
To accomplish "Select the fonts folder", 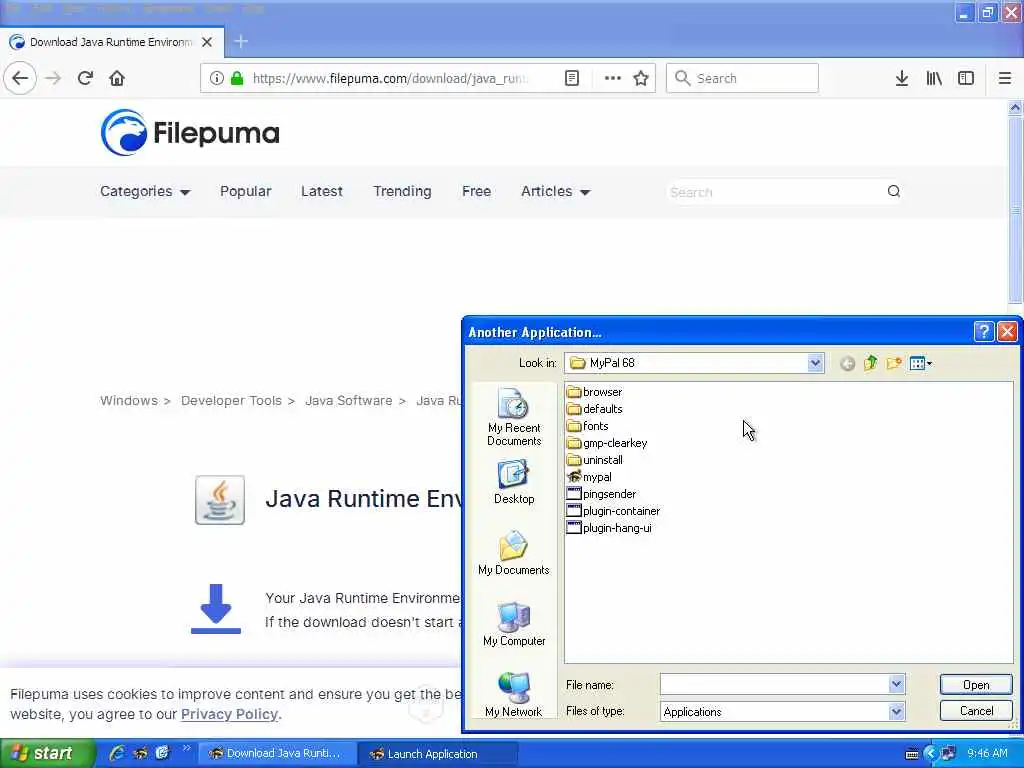I will (588, 426).
